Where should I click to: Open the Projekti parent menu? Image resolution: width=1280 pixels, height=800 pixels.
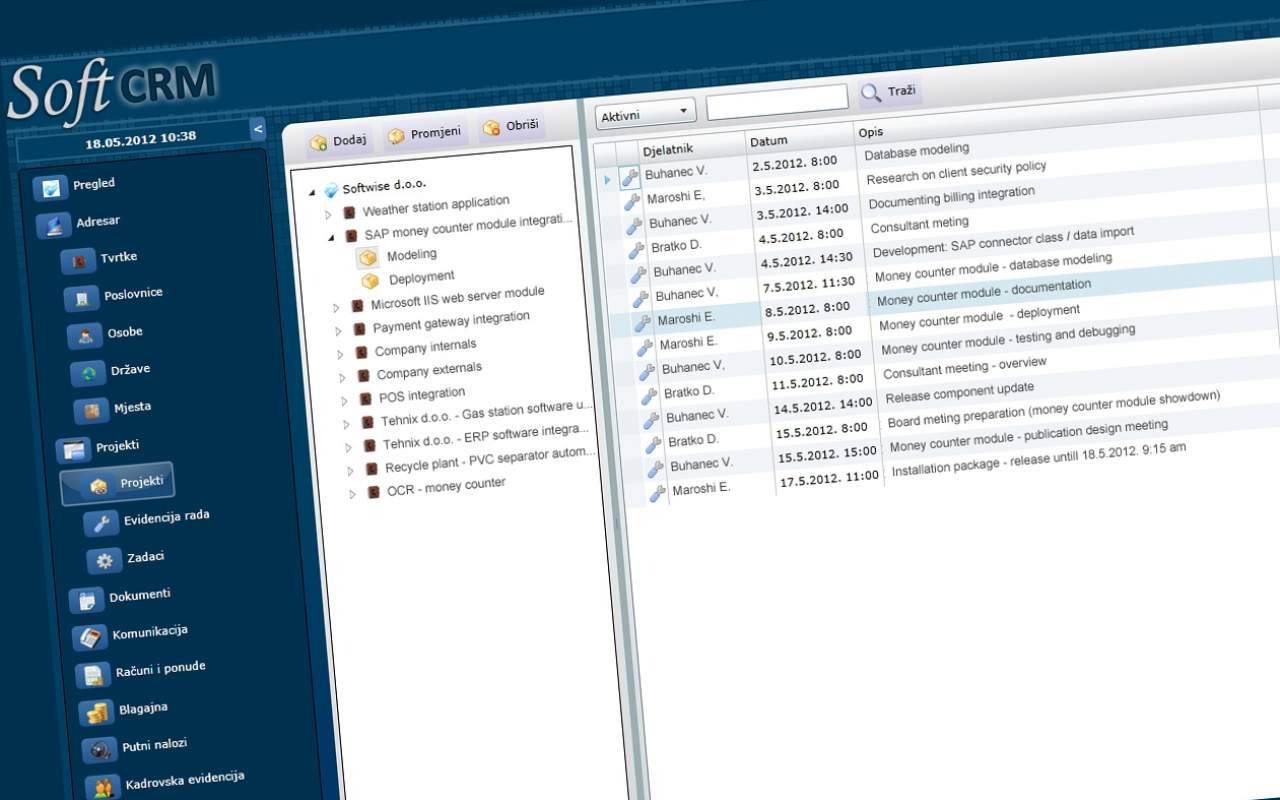(x=98, y=448)
